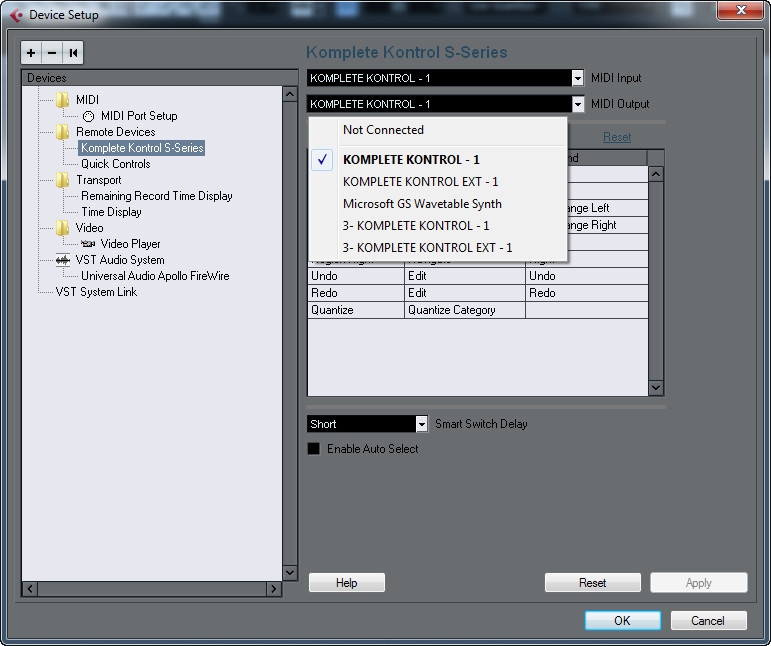The image size is (771, 646).
Task: Click the Edit category cell in Redo row
Action: (x=465, y=293)
